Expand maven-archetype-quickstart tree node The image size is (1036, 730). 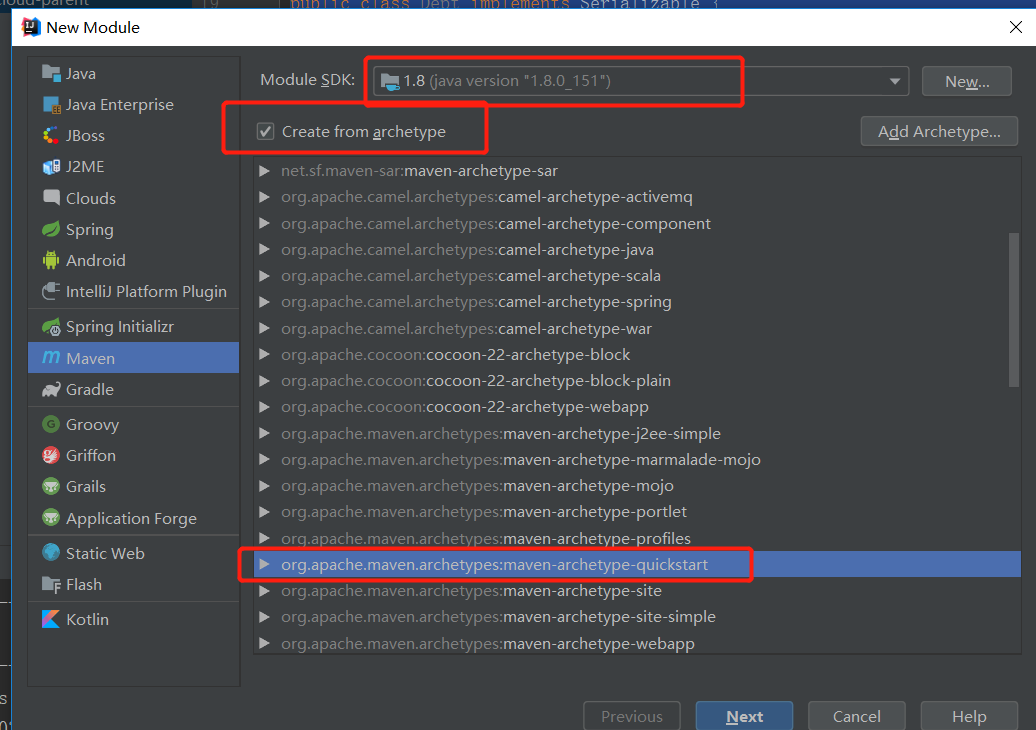(x=265, y=565)
